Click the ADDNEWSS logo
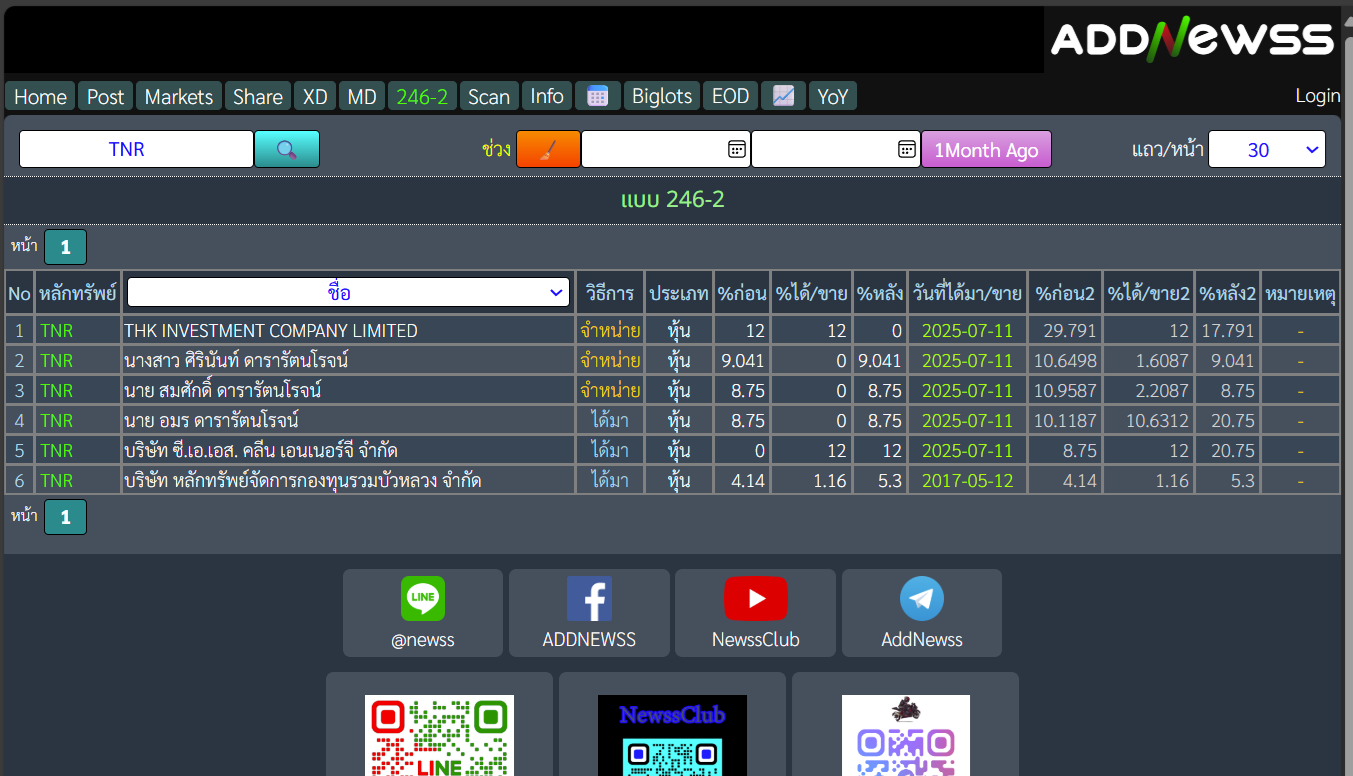 [x=1193, y=39]
